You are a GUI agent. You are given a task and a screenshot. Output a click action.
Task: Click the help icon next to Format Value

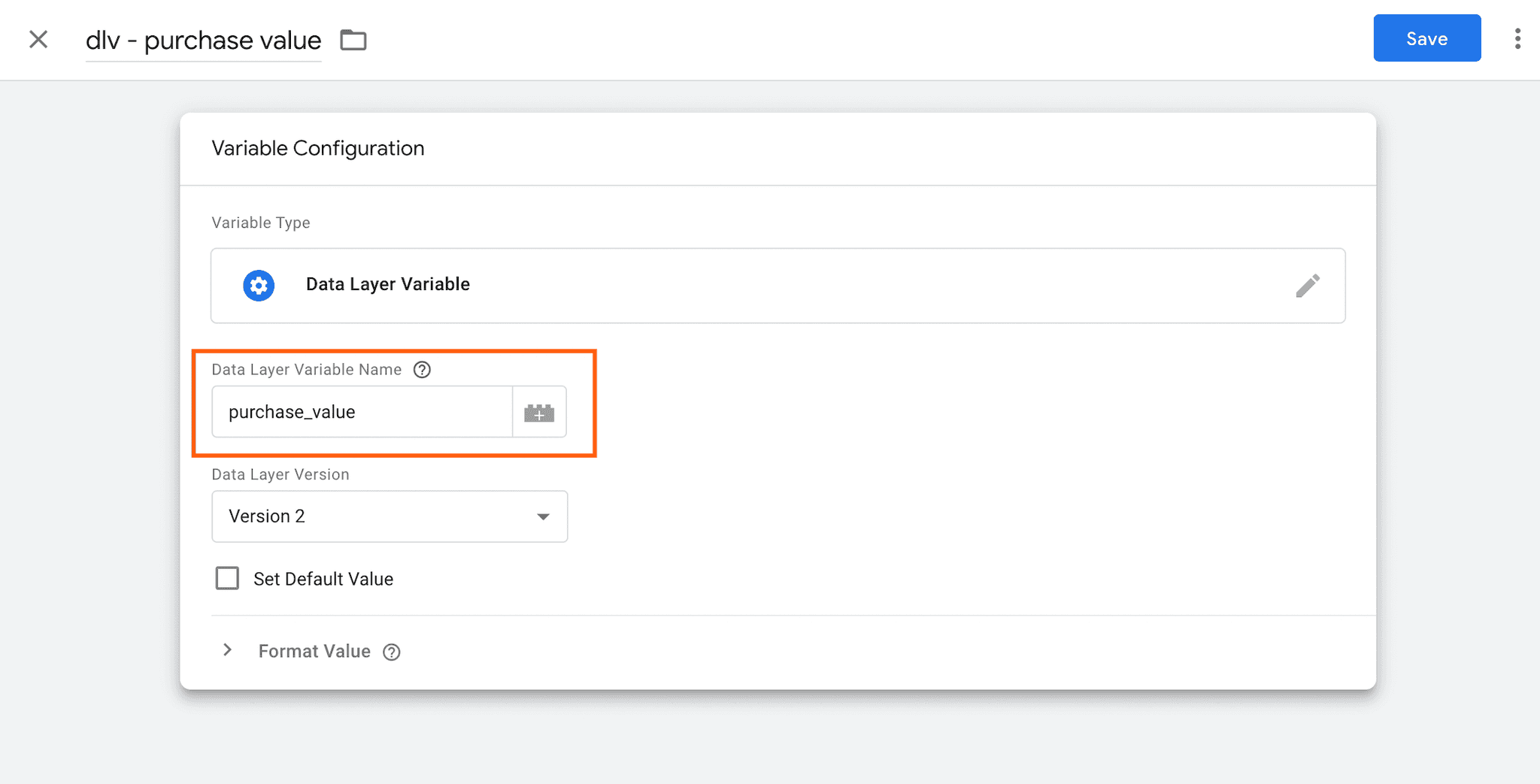pyautogui.click(x=392, y=652)
